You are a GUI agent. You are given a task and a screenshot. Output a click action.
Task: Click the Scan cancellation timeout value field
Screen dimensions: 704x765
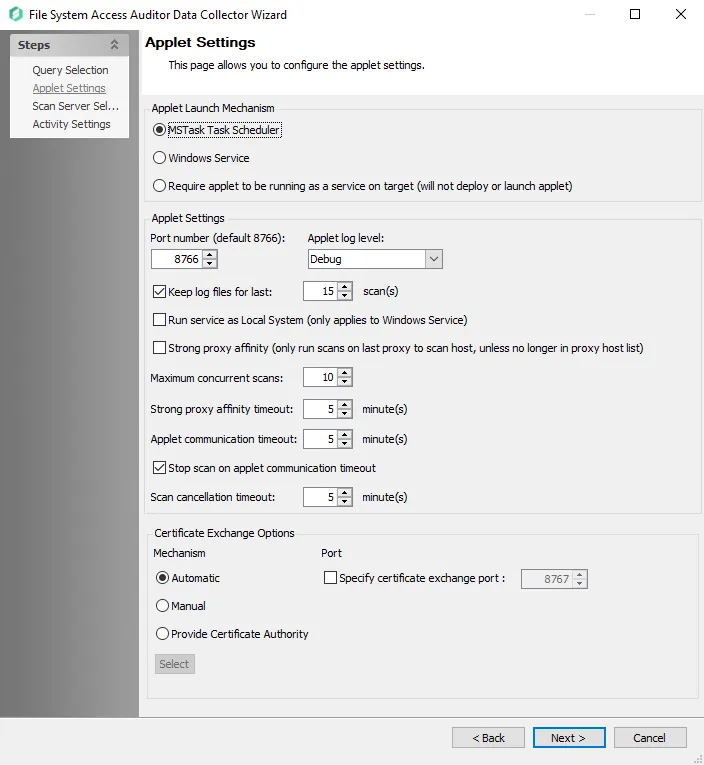pyautogui.click(x=320, y=497)
